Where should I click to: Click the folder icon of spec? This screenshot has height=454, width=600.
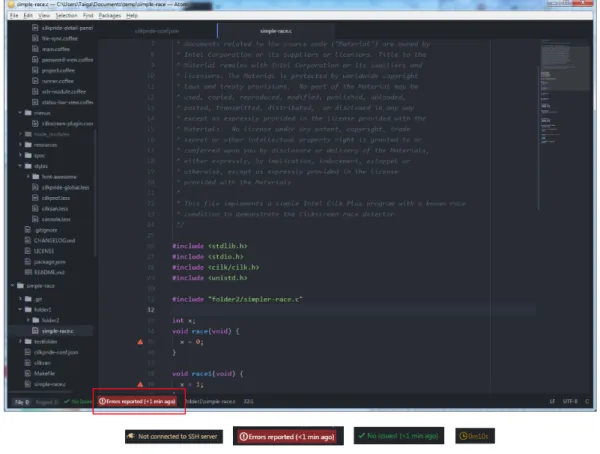(28, 155)
